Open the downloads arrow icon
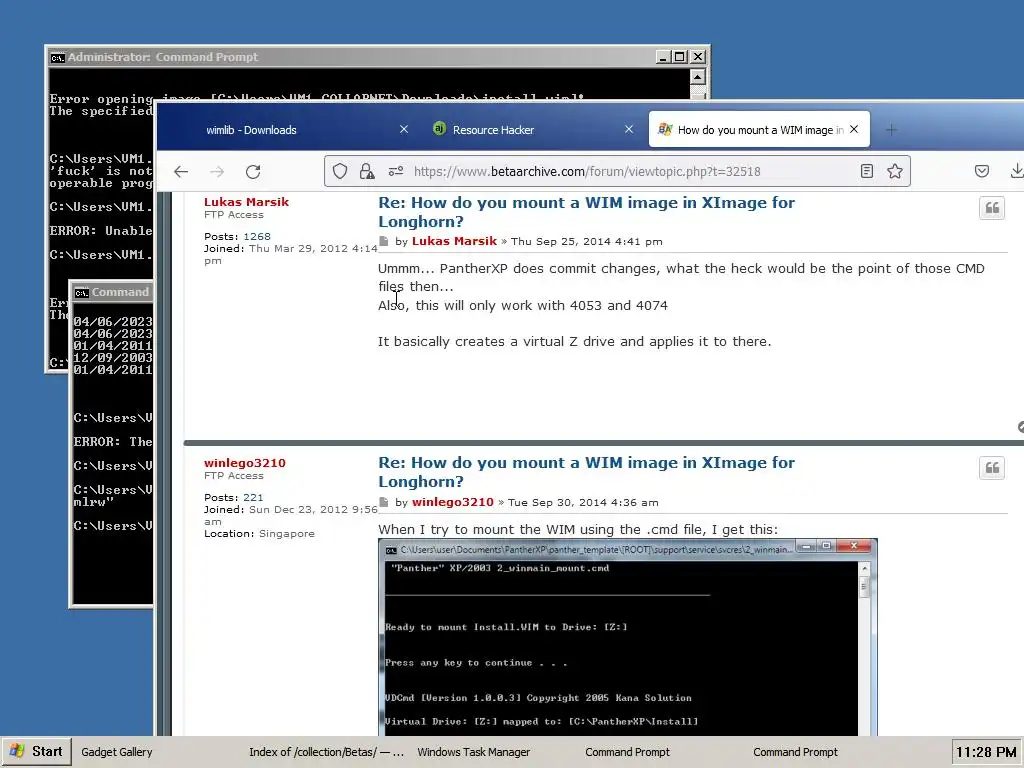The height and width of the screenshot is (768, 1024). point(1017,171)
